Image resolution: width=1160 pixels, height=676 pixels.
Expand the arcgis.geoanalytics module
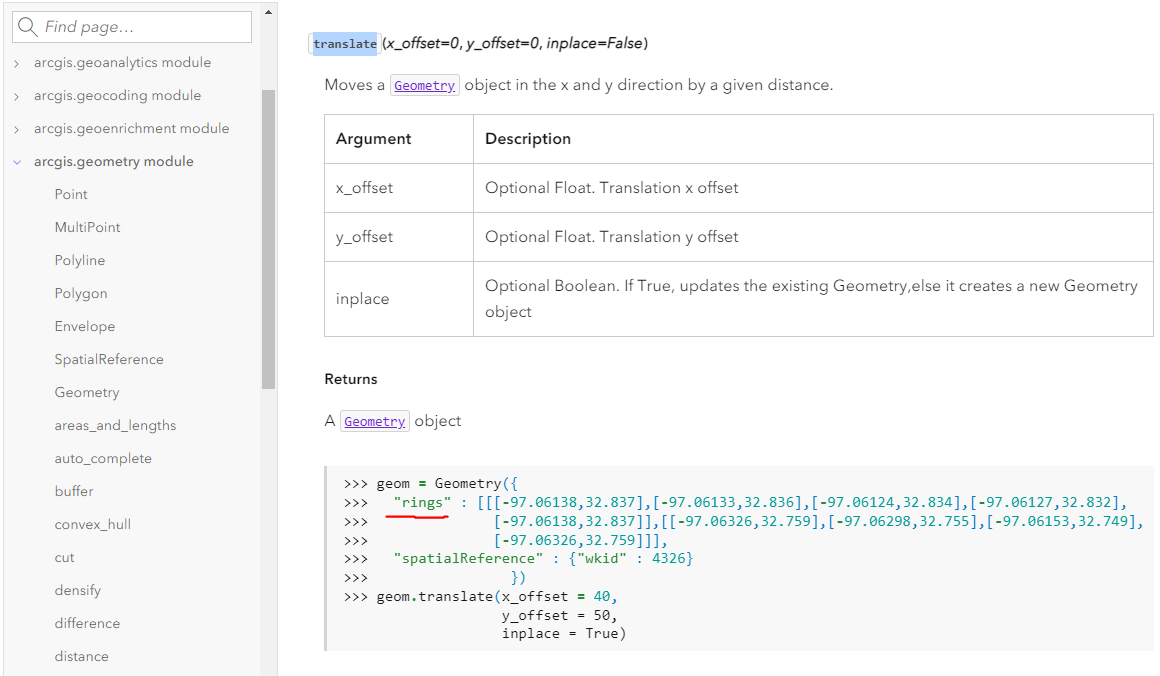click(x=17, y=61)
